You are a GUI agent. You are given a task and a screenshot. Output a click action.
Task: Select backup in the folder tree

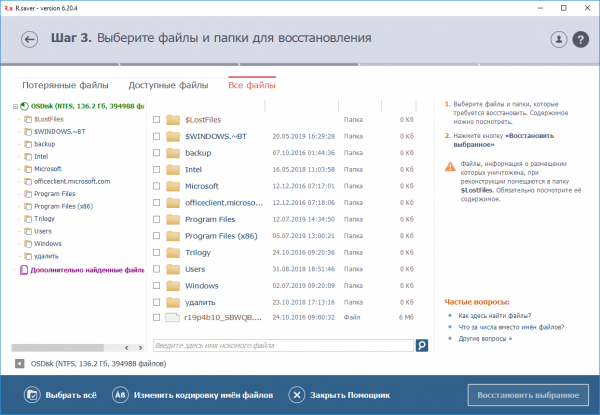coord(44,144)
